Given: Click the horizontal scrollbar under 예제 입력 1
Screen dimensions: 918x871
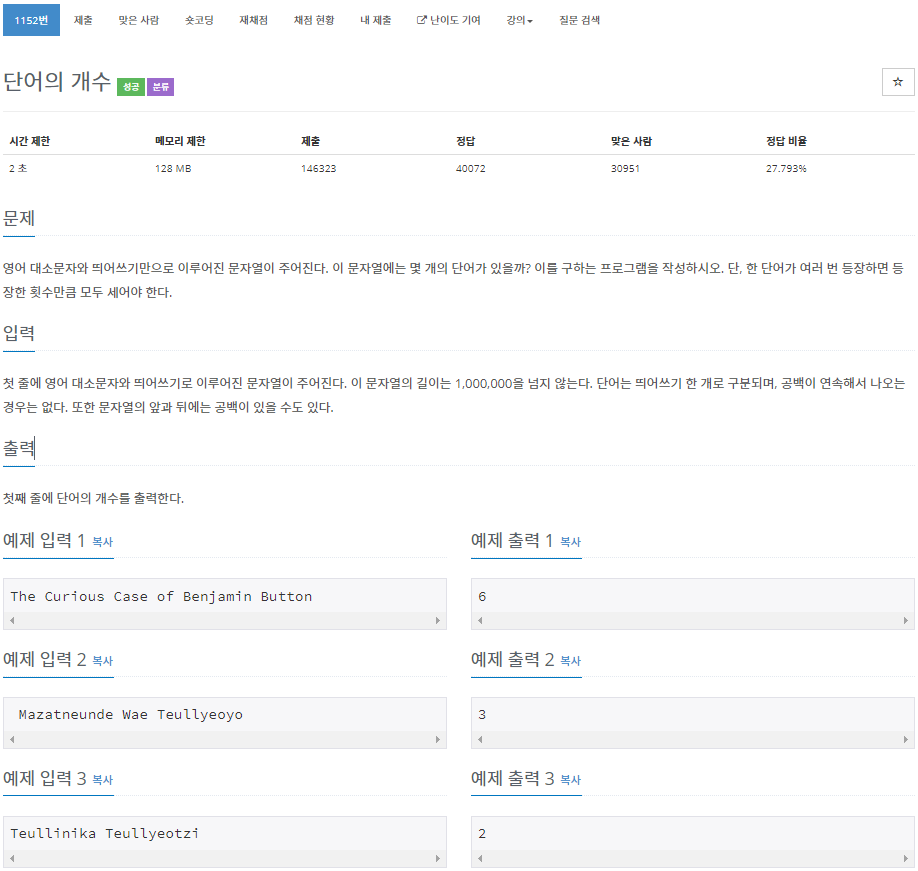Looking at the screenshot, I should click(x=225, y=619).
